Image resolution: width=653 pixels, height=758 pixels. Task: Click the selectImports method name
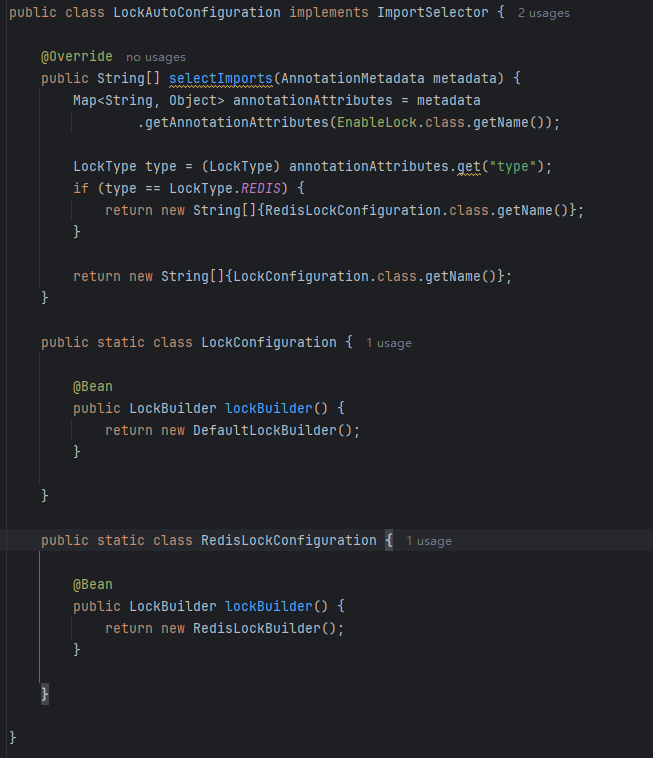(x=221, y=78)
